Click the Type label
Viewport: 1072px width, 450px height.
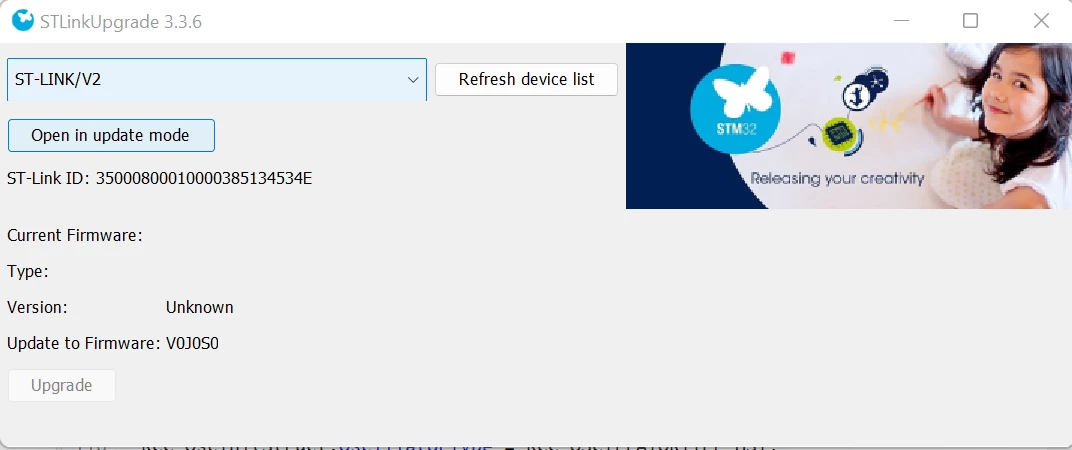tap(28, 272)
